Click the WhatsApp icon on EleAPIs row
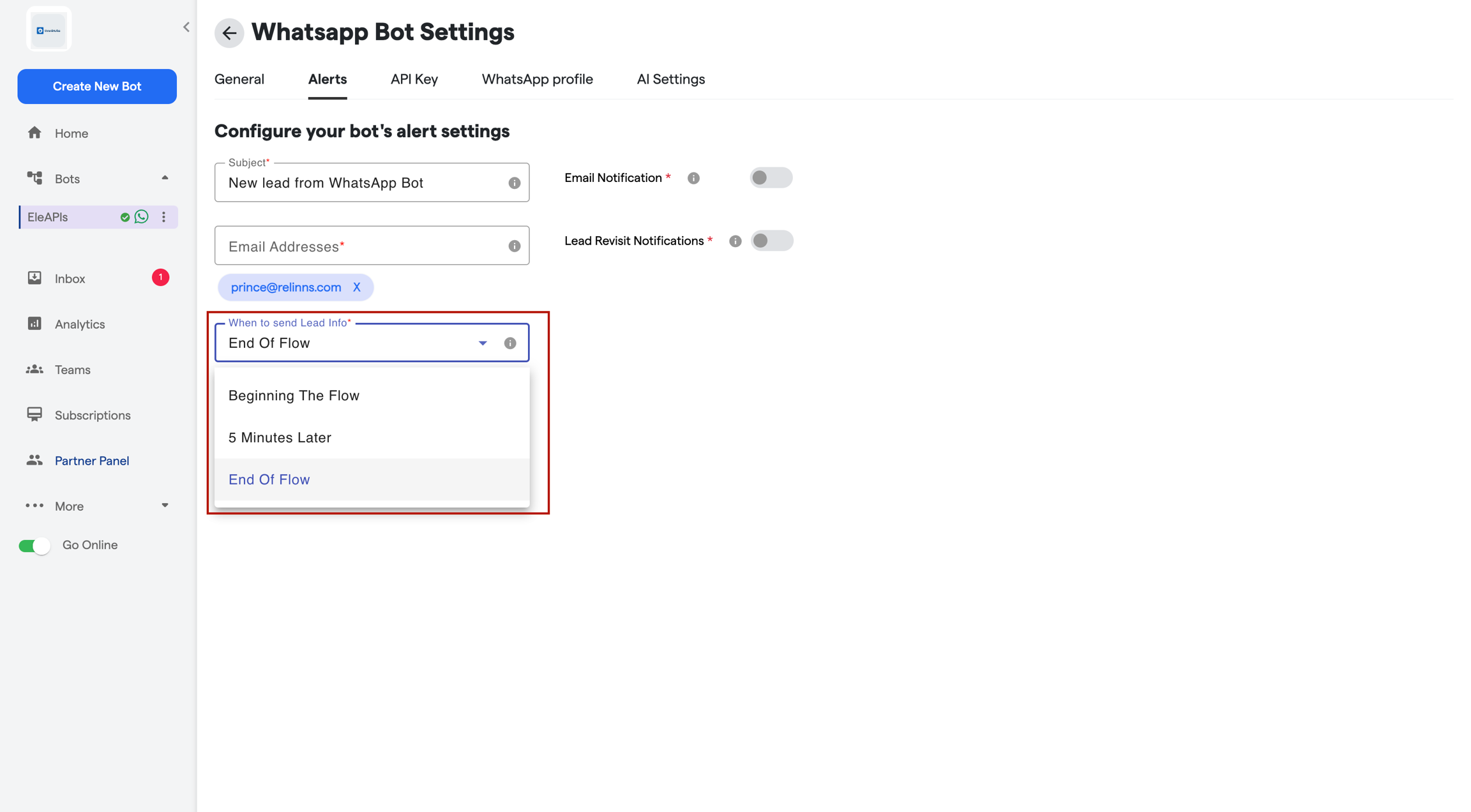Screen dimensions: 1471x812 142,217
